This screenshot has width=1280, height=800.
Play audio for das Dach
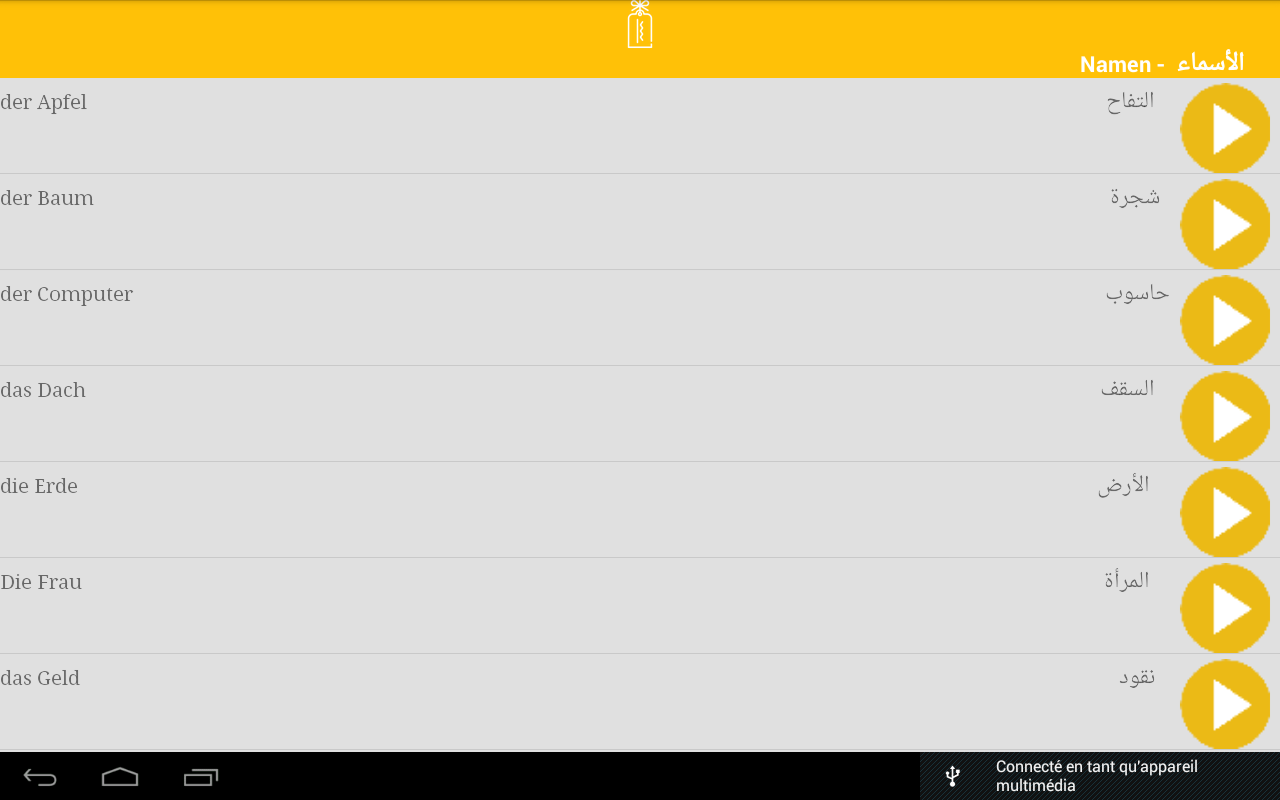tap(1225, 417)
